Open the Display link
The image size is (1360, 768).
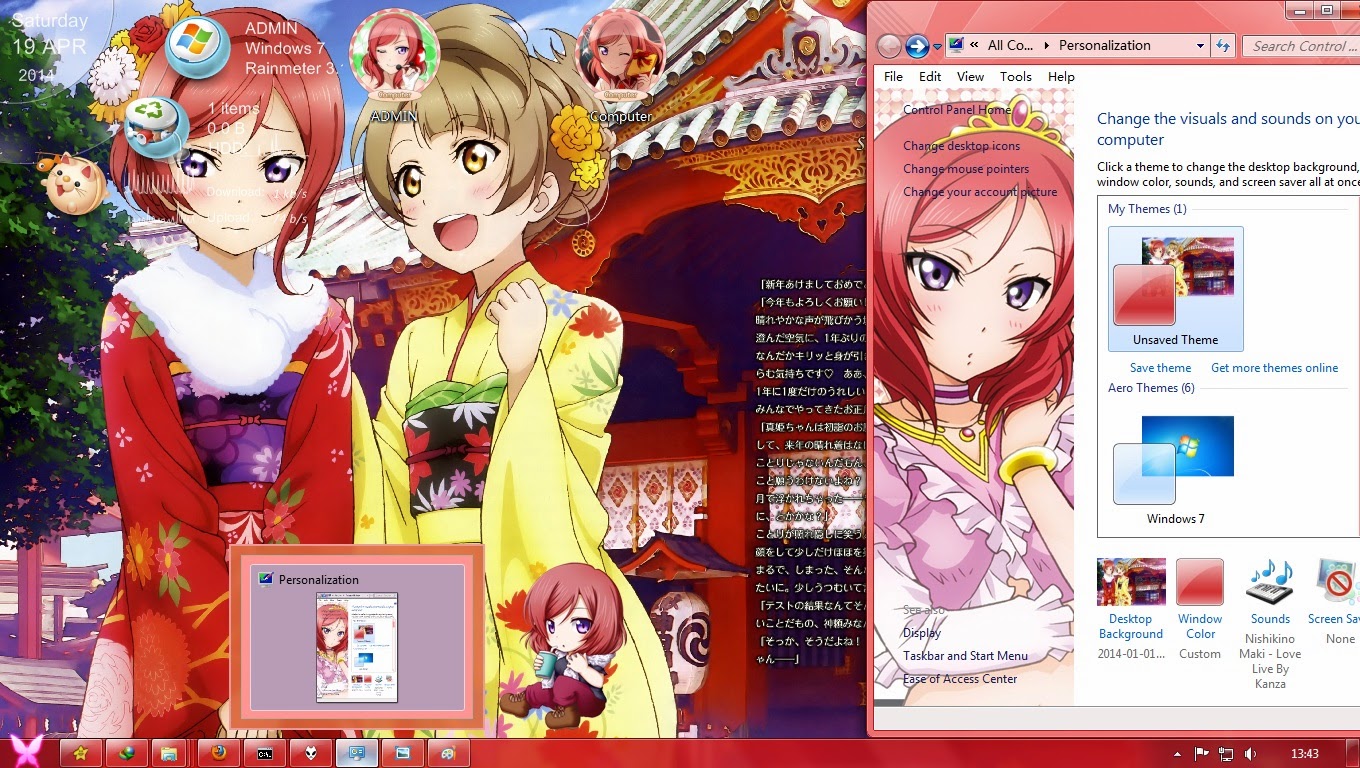pos(922,633)
